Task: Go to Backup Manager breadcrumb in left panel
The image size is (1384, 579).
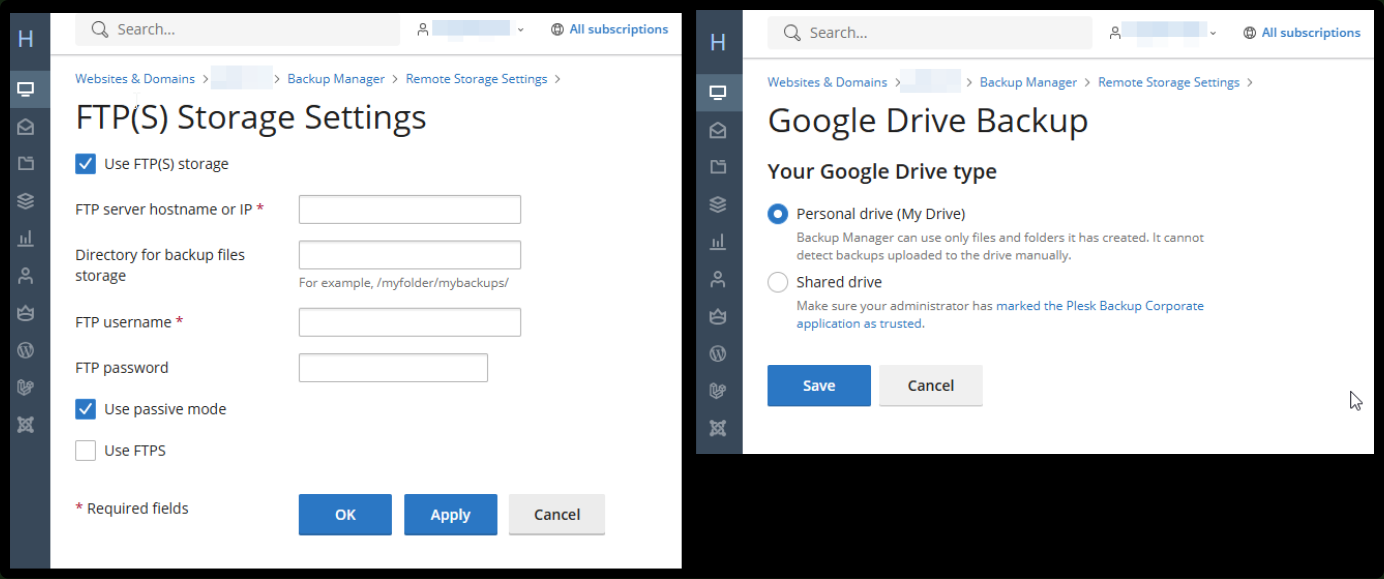Action: pyautogui.click(x=336, y=79)
